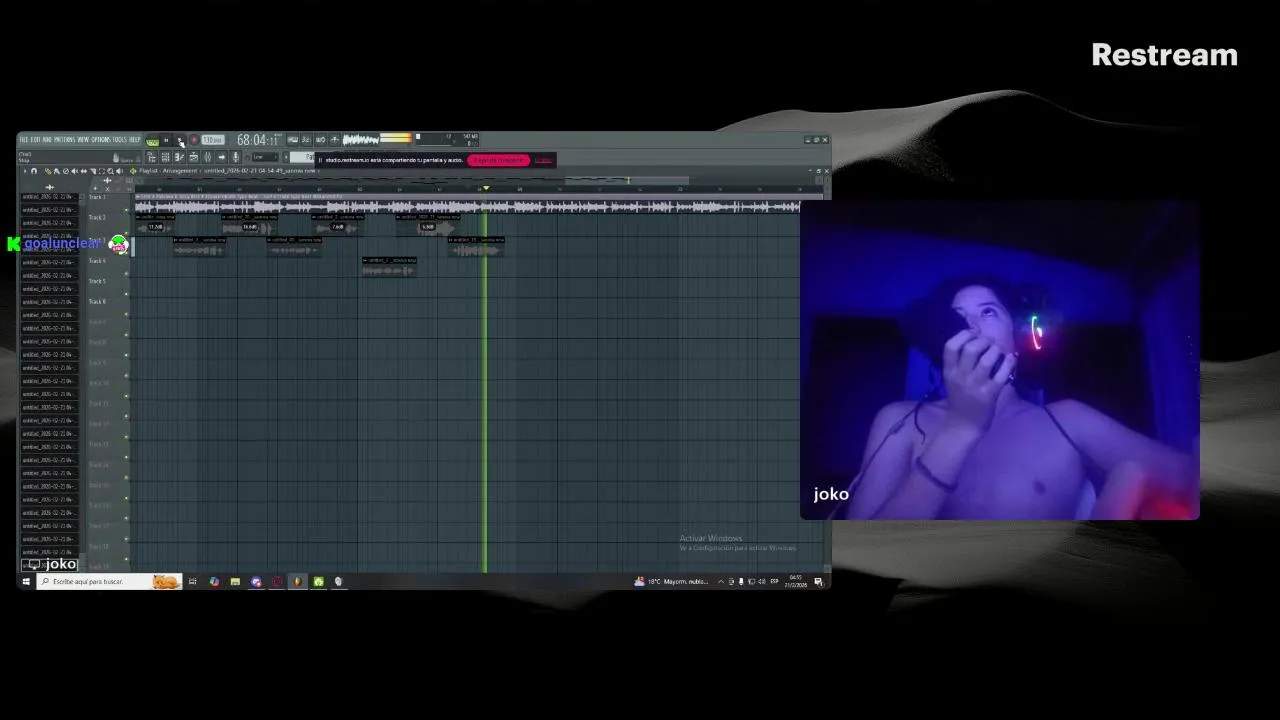1280x720 pixels.
Task: Toggle the red record button
Action: pyautogui.click(x=194, y=140)
